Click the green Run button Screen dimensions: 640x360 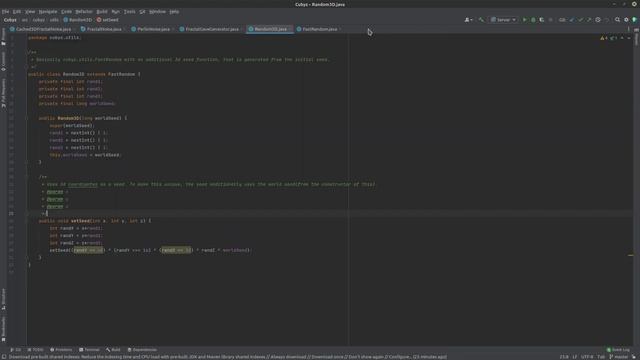point(524,20)
